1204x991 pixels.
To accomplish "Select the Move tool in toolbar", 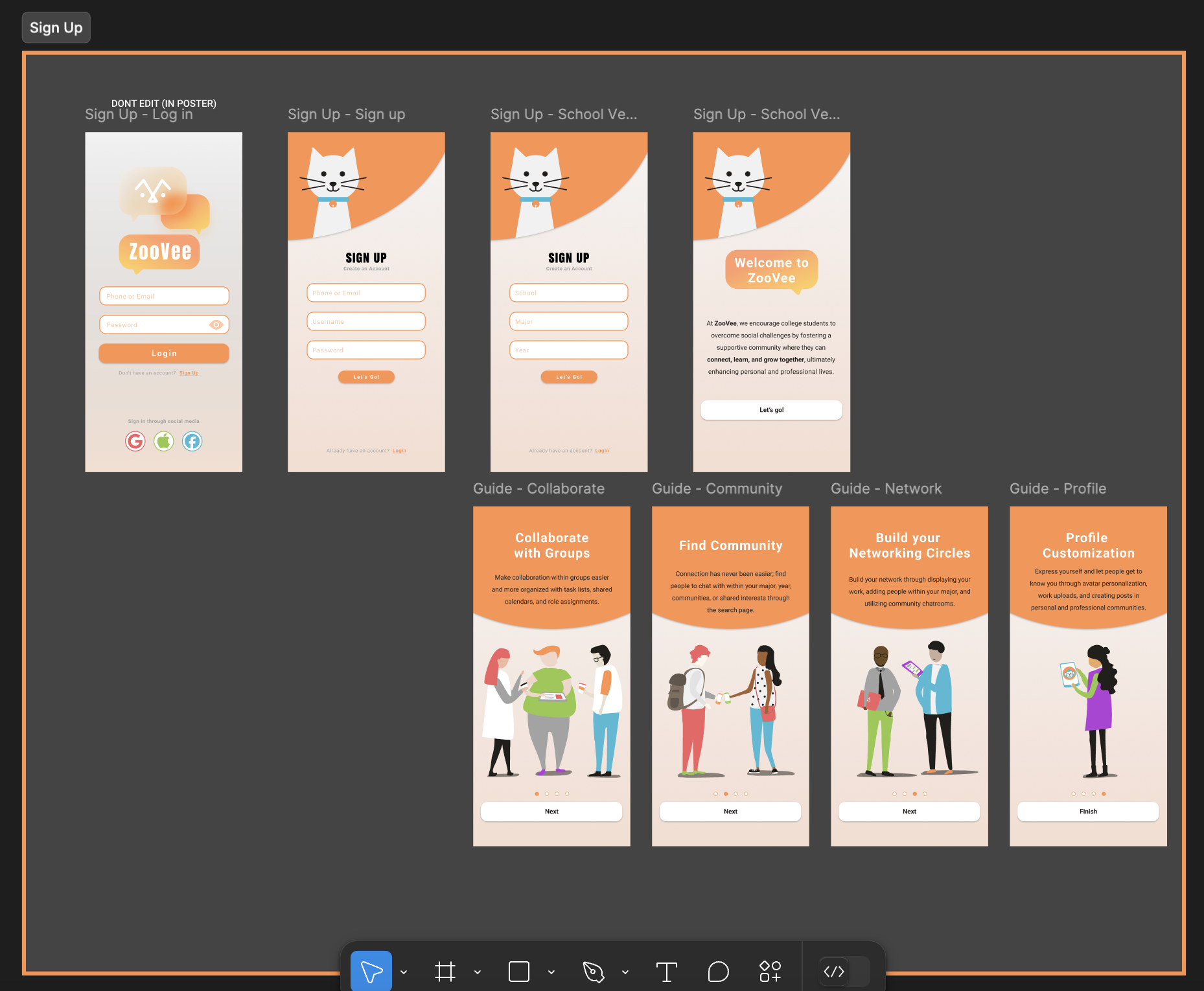I will pyautogui.click(x=371, y=971).
